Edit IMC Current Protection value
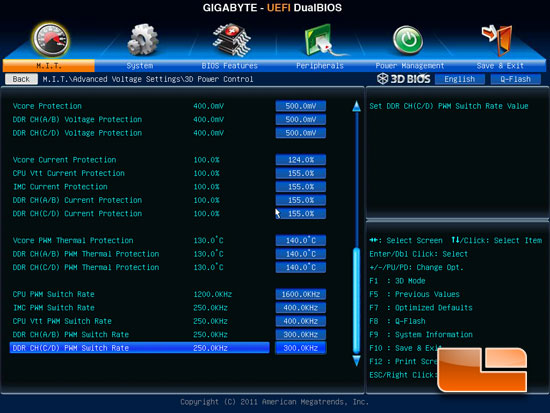 click(x=301, y=187)
